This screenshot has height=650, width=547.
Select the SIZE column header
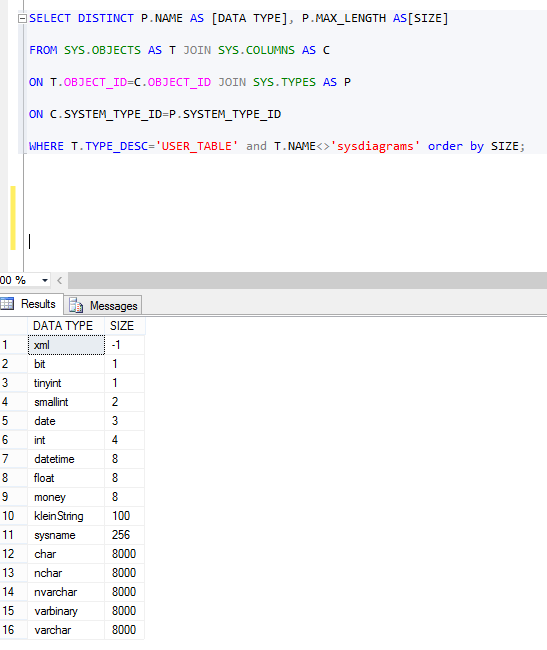(124, 326)
